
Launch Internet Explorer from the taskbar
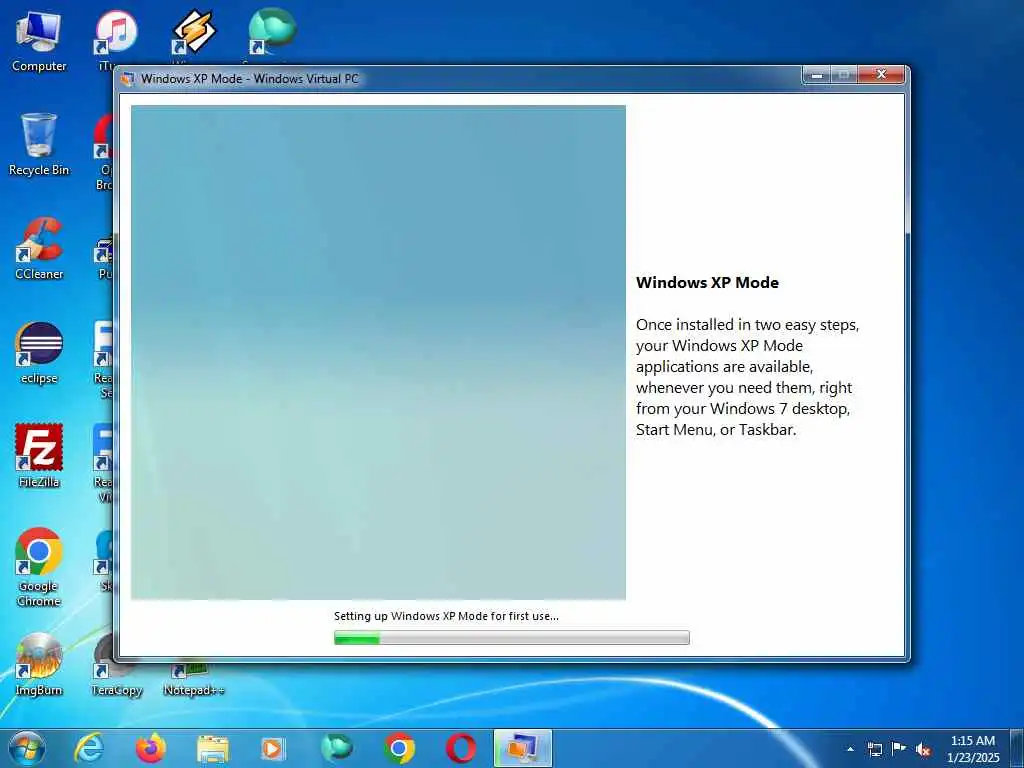pyautogui.click(x=88, y=748)
